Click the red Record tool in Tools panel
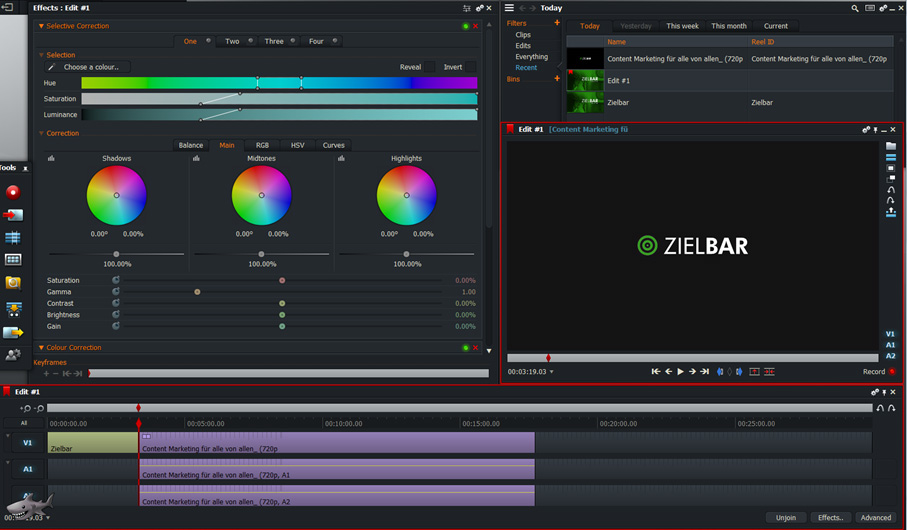Screen dimensions: 907x530 tap(13, 192)
